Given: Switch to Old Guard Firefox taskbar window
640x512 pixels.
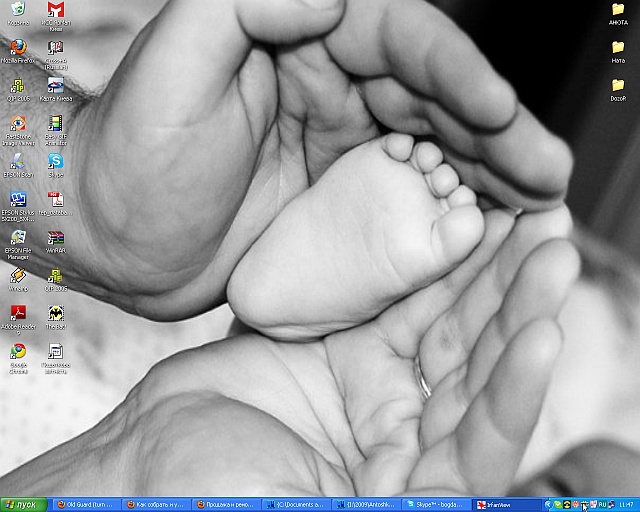Looking at the screenshot, I should pyautogui.click(x=88, y=505).
